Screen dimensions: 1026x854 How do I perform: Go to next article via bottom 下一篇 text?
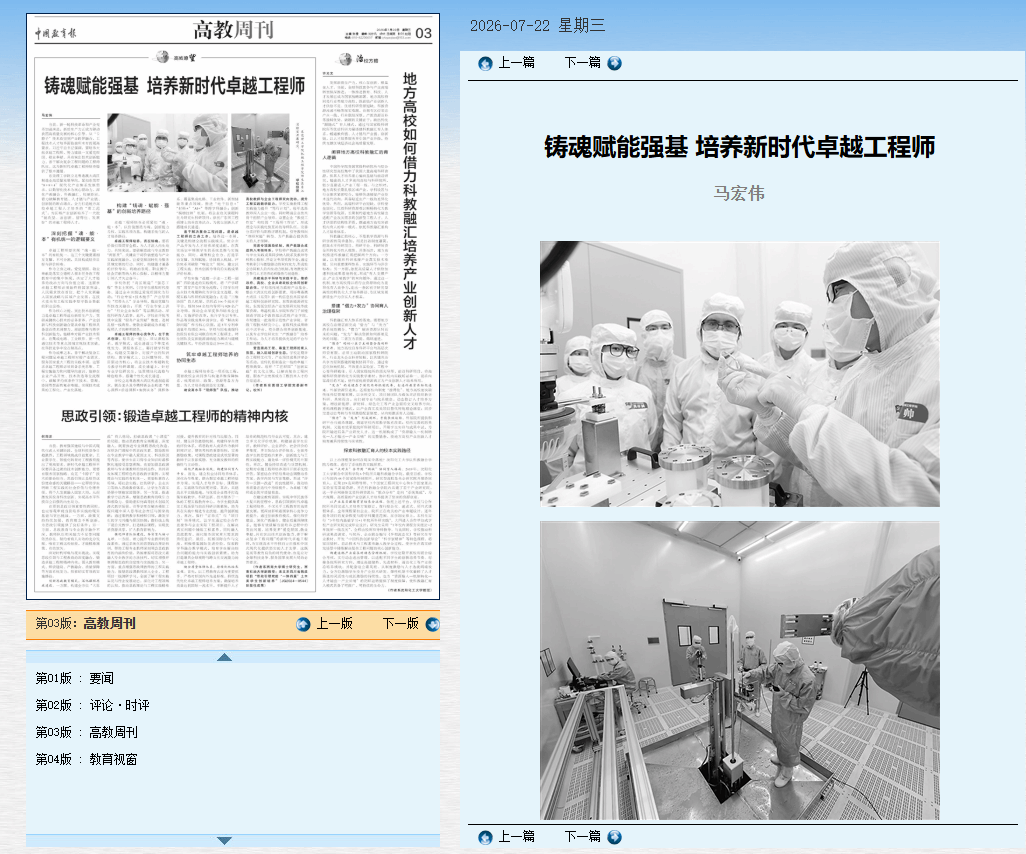pos(582,836)
